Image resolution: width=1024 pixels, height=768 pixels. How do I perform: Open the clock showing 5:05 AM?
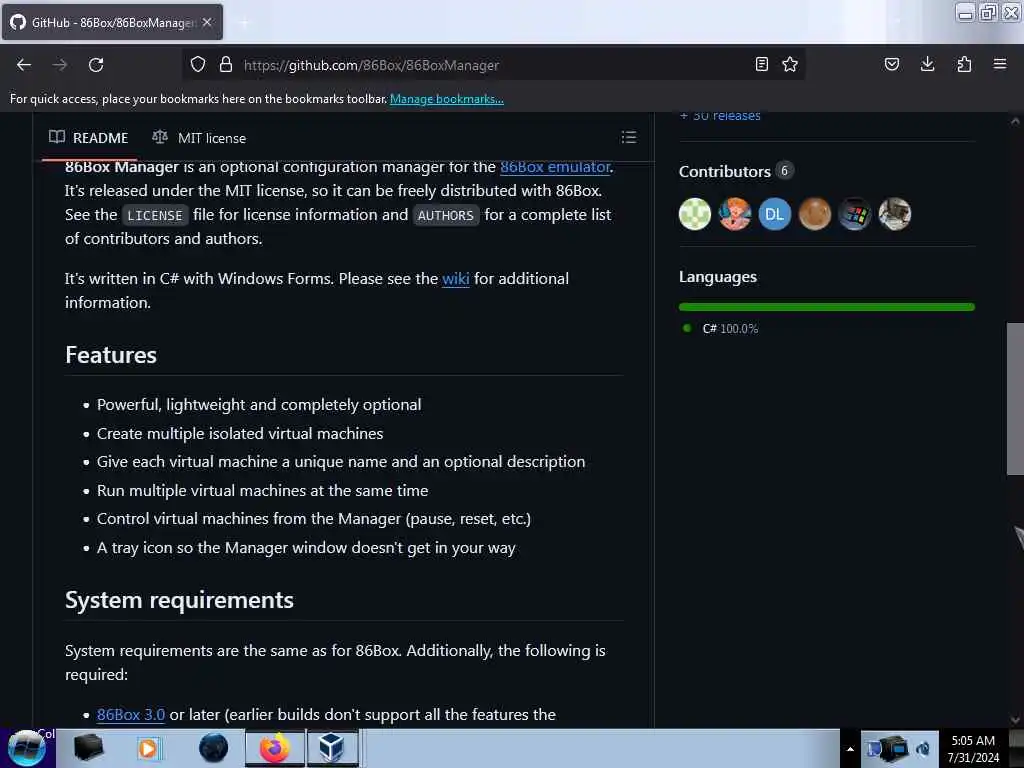[973, 748]
